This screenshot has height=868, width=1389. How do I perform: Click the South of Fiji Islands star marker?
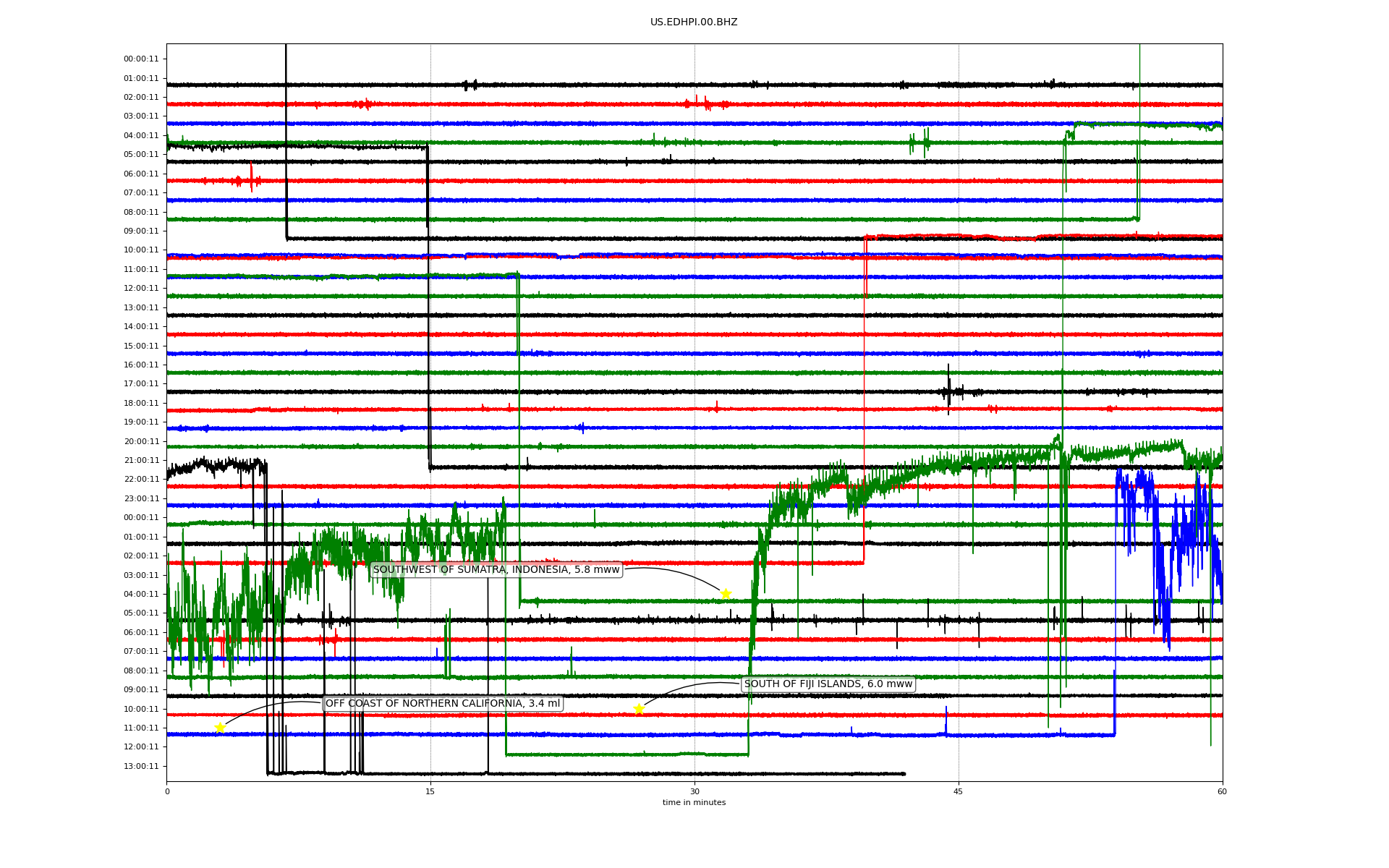tap(639, 709)
